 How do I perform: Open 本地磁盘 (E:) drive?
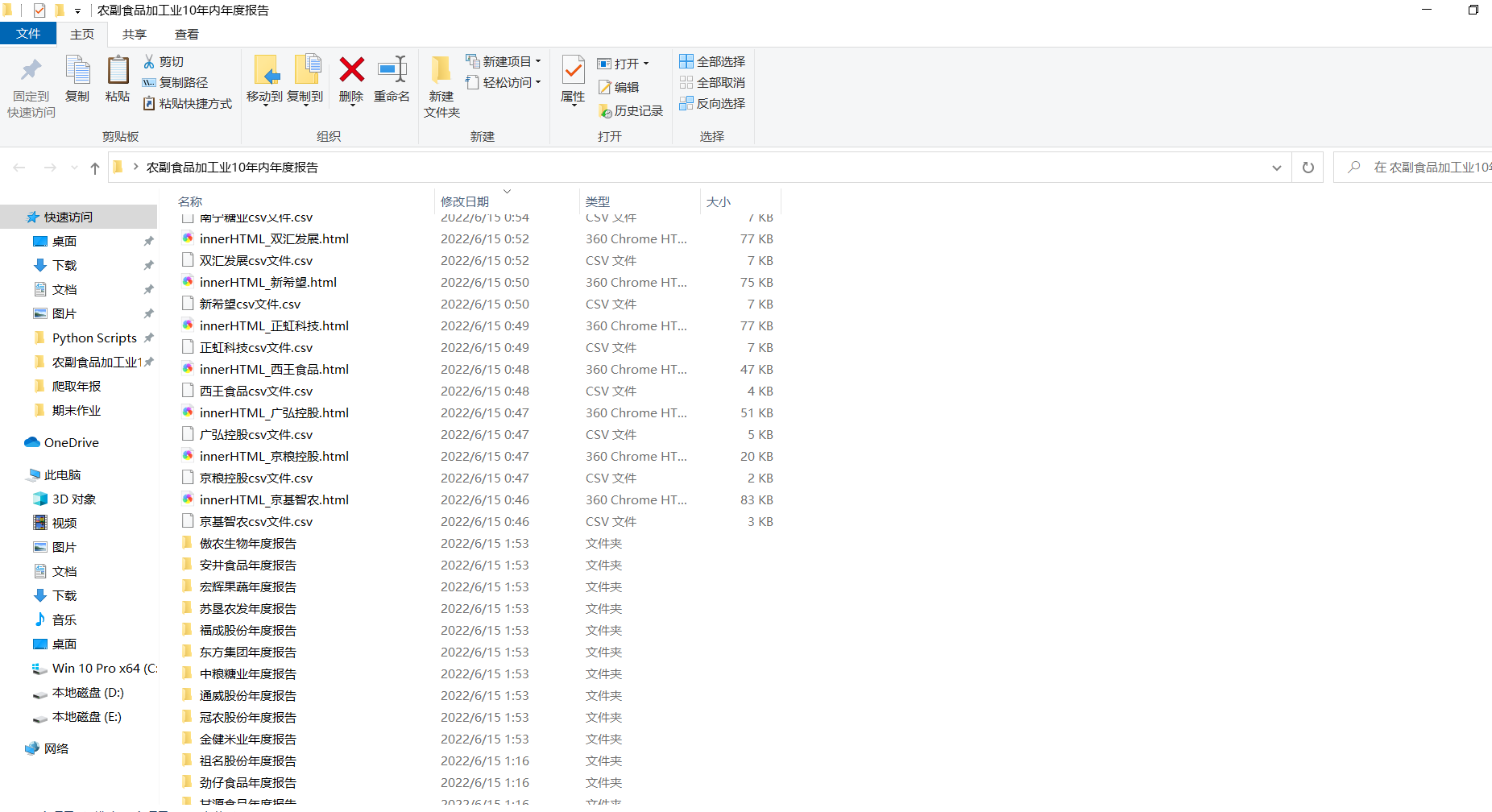tap(77, 716)
